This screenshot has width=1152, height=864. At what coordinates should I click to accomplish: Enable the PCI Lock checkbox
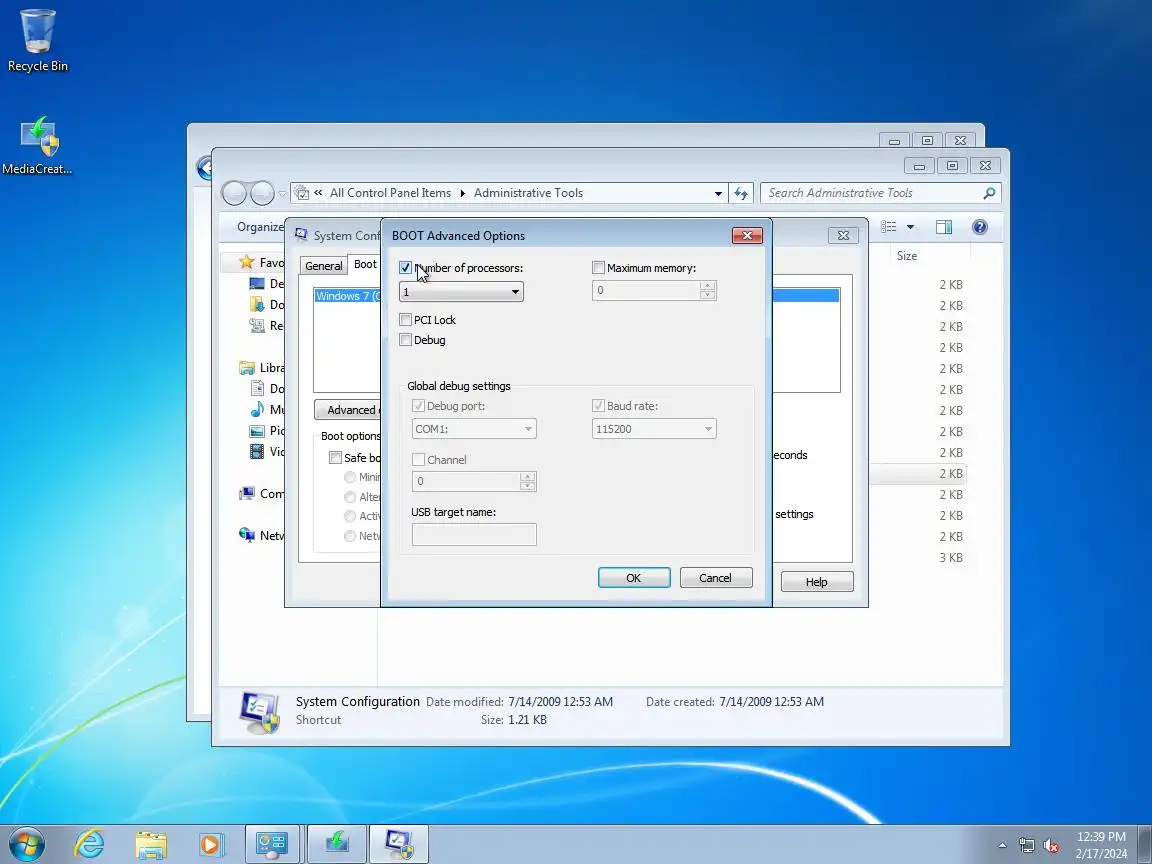click(x=406, y=320)
